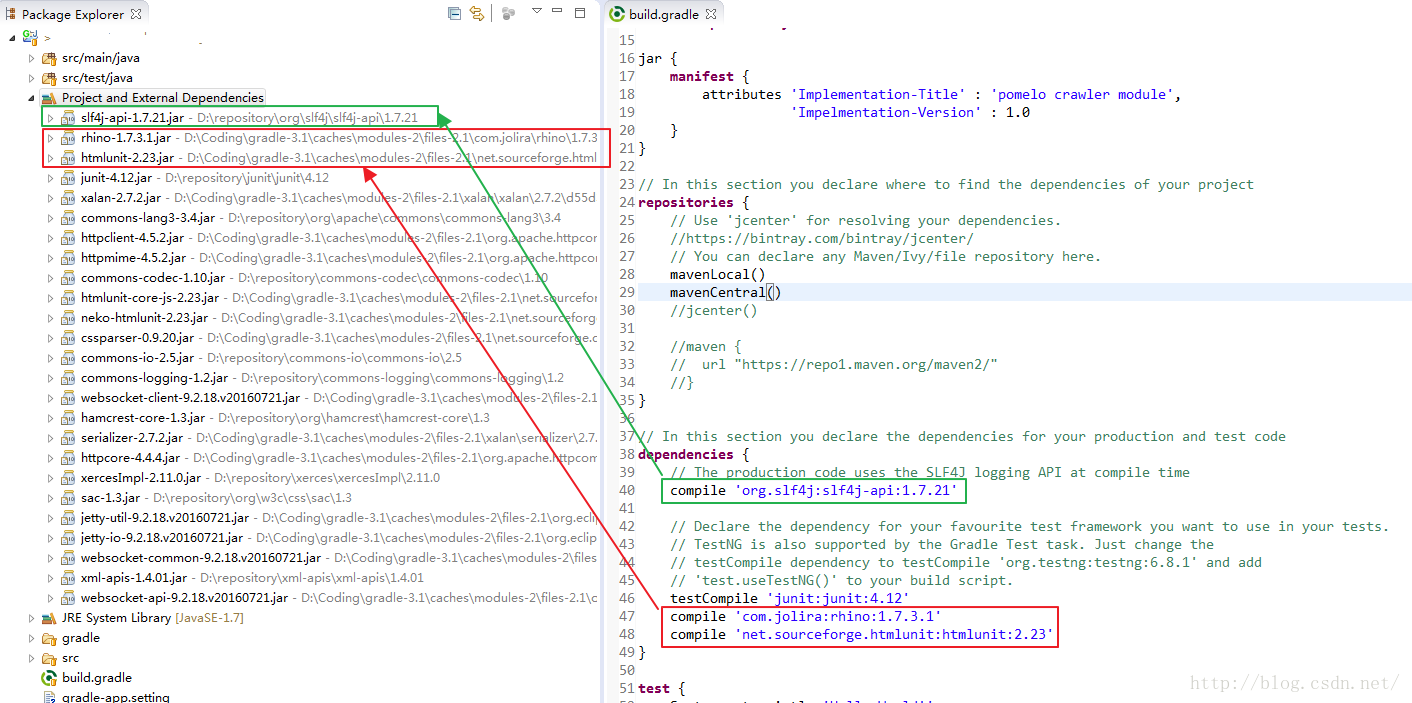1412x703 pixels.
Task: Expand the src folder node
Action: [31, 658]
